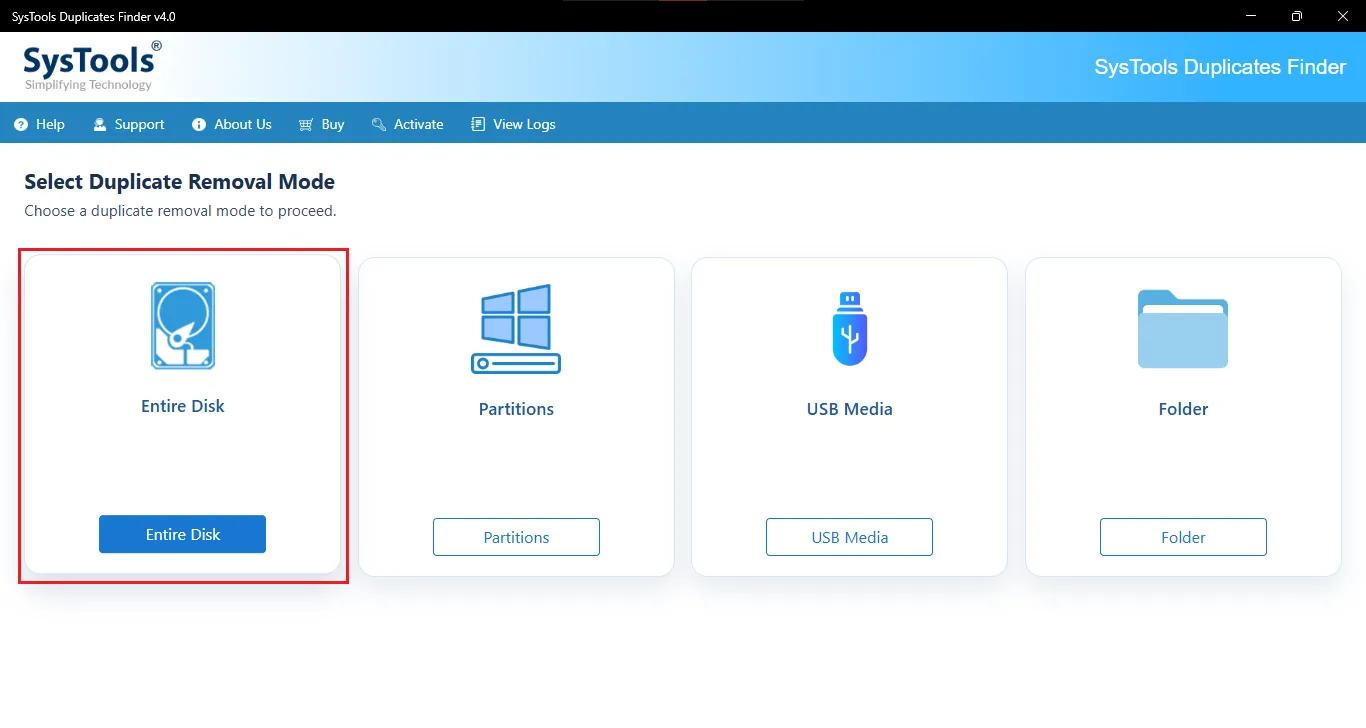
Task: Restore down the application window
Action: (x=1297, y=16)
